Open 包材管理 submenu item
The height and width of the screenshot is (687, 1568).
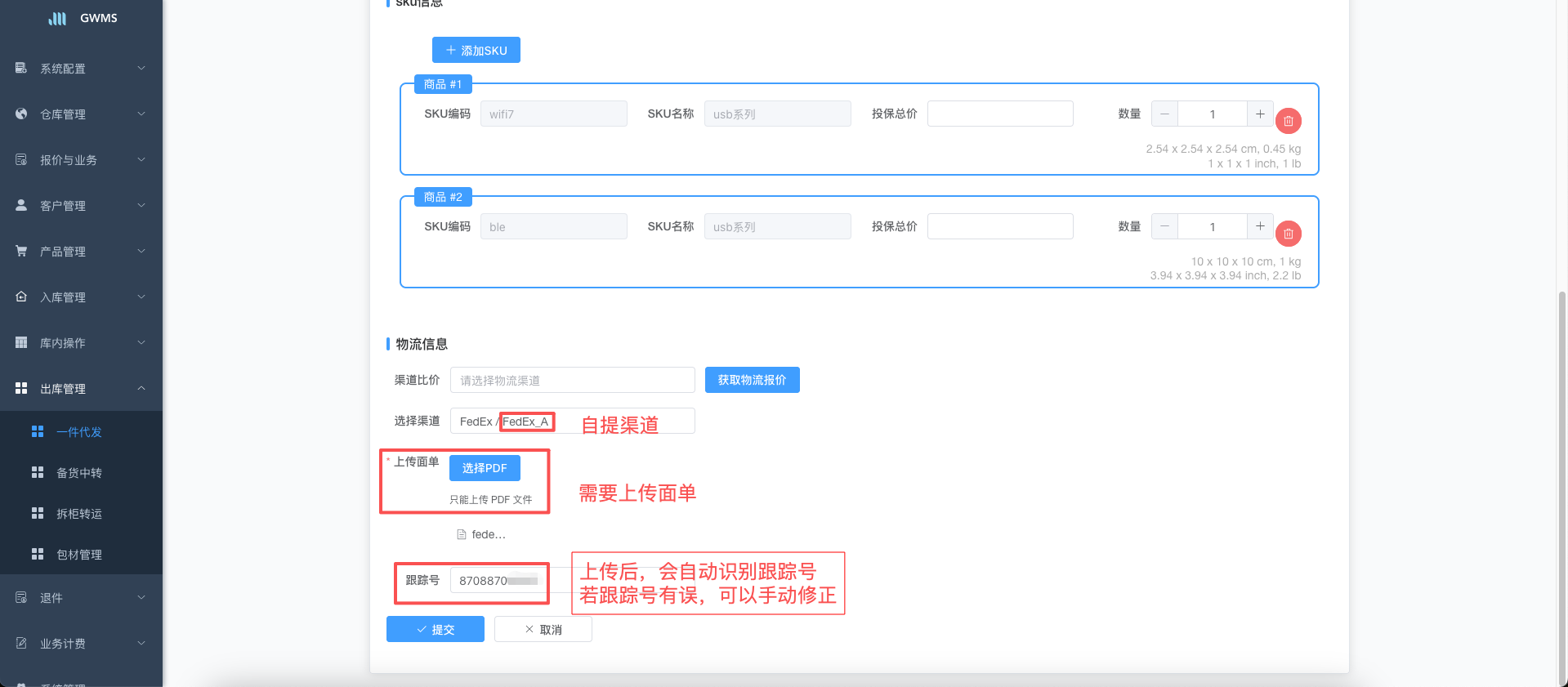click(81, 554)
